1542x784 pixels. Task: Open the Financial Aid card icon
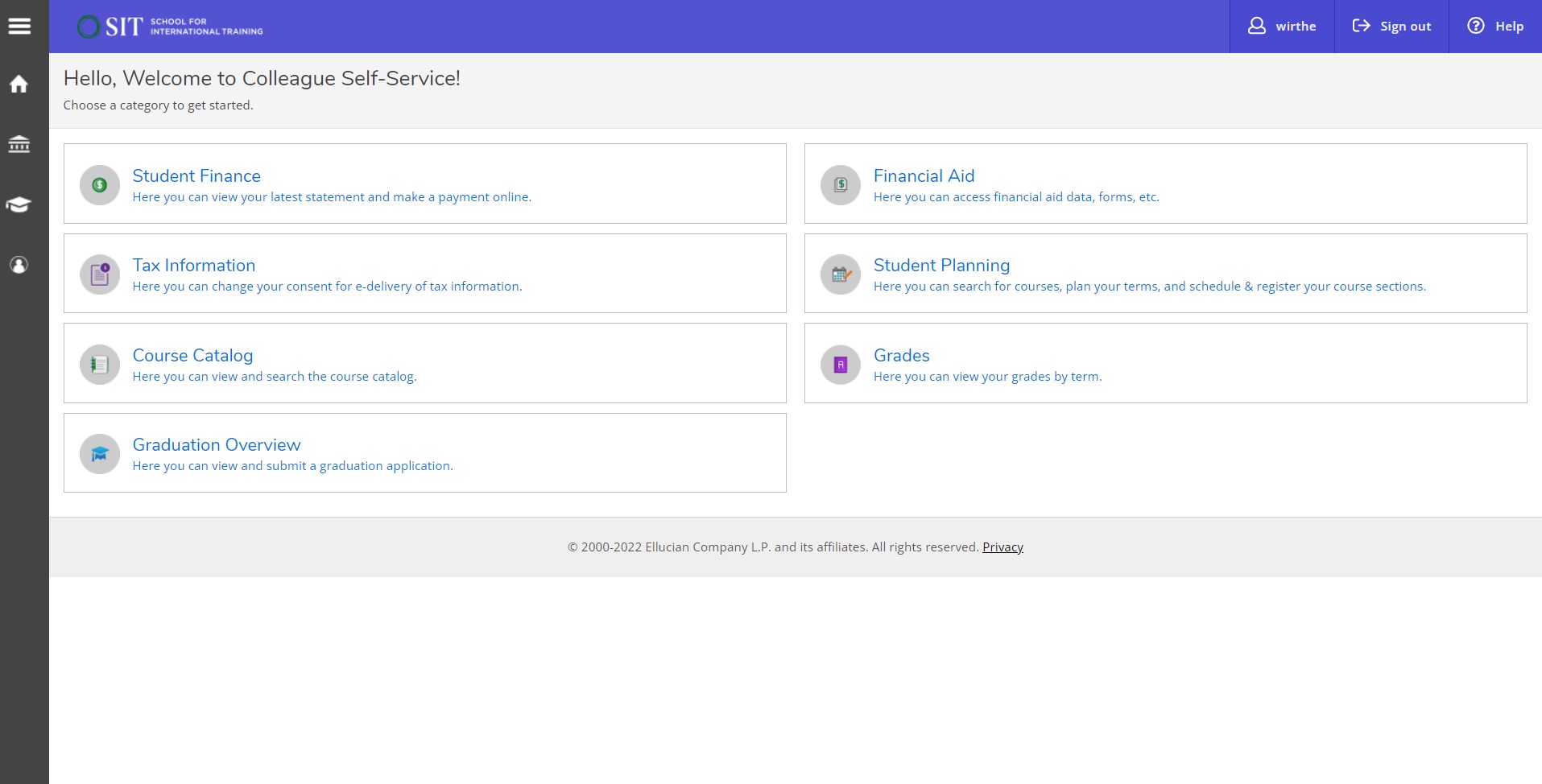tap(840, 184)
